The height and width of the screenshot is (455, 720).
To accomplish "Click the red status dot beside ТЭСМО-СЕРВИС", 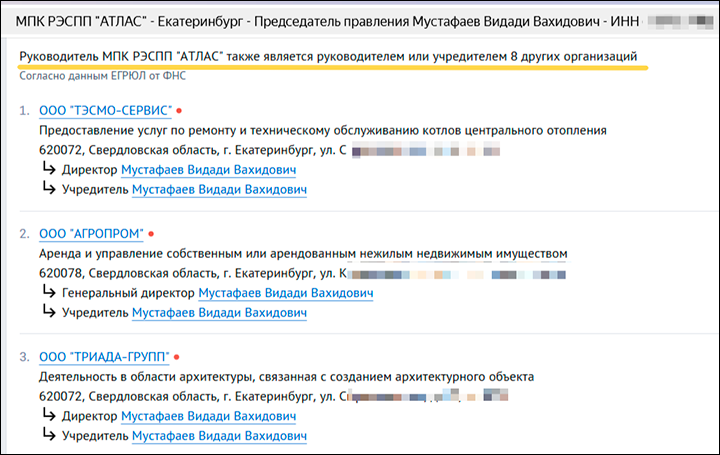I will pyautogui.click(x=179, y=111).
